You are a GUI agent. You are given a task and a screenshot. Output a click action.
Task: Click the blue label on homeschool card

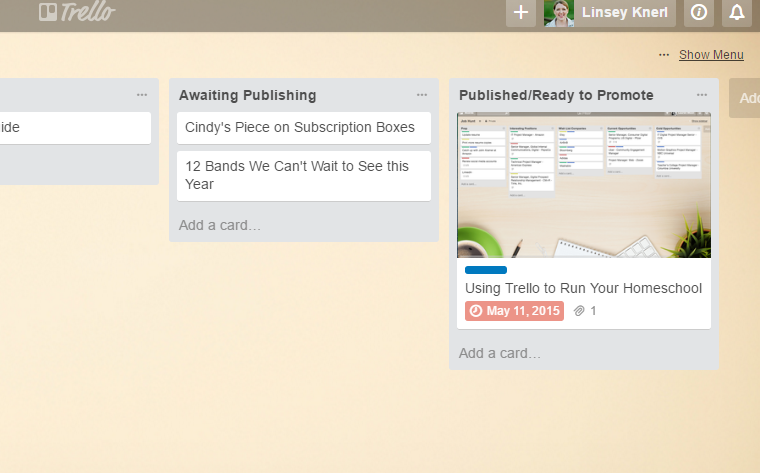click(x=486, y=270)
